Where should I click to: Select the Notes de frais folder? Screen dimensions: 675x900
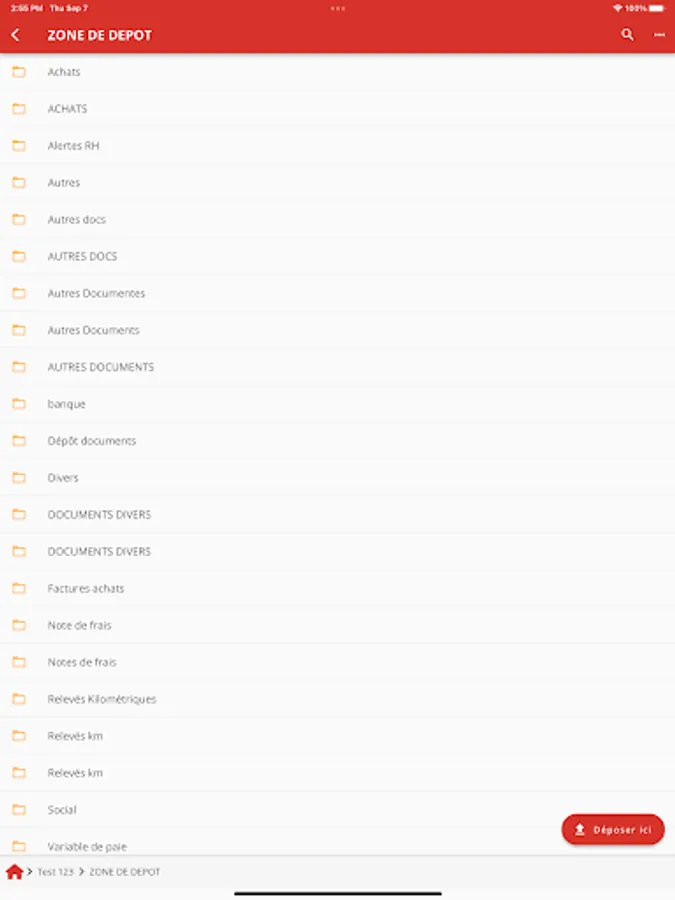tap(338, 662)
